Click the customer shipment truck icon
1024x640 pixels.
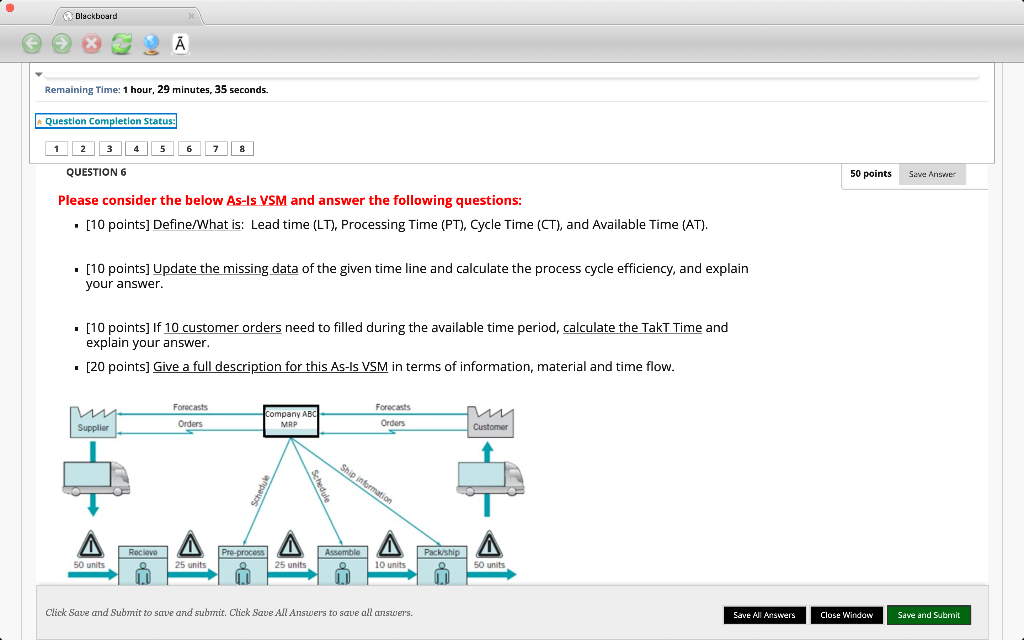[x=490, y=478]
